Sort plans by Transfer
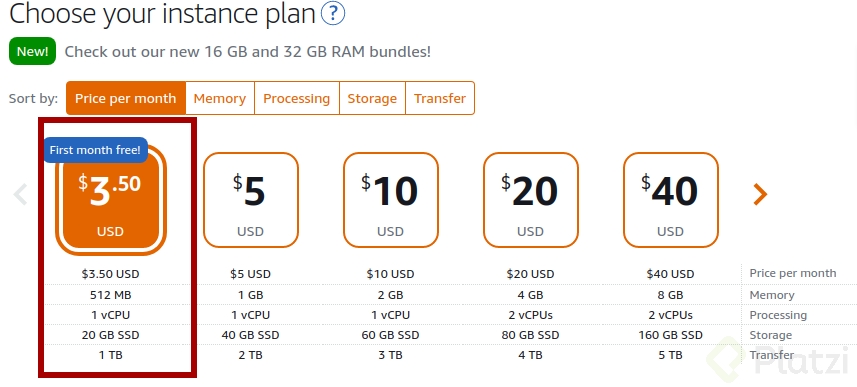Viewport: 857px width, 387px height. [x=440, y=98]
